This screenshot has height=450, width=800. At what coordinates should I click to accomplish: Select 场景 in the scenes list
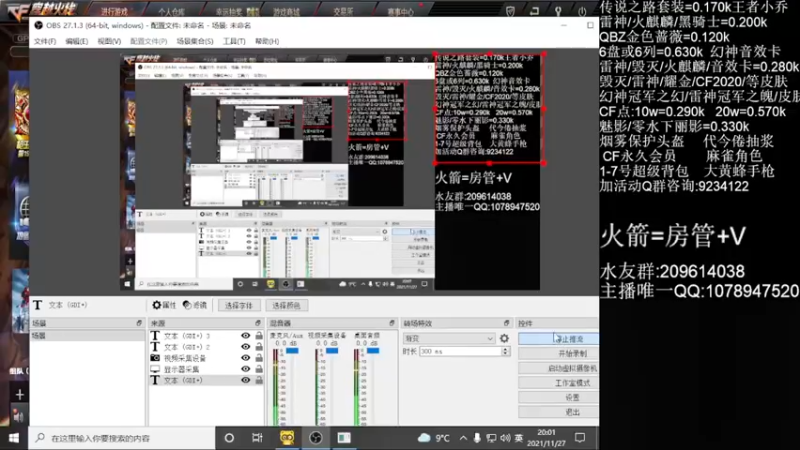(87, 336)
